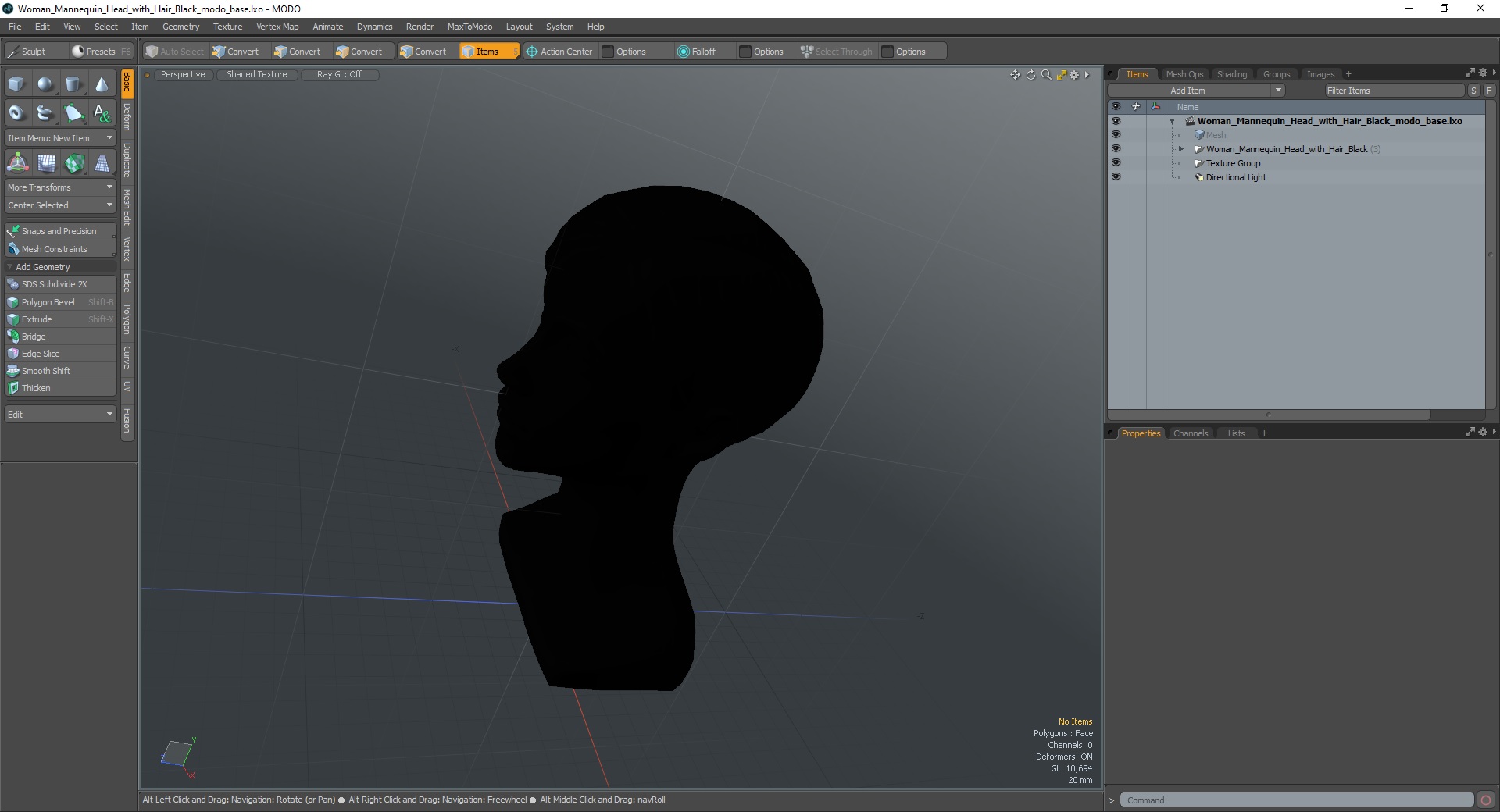The width and height of the screenshot is (1500, 812).
Task: Click the taper grid icon
Action: click(102, 163)
